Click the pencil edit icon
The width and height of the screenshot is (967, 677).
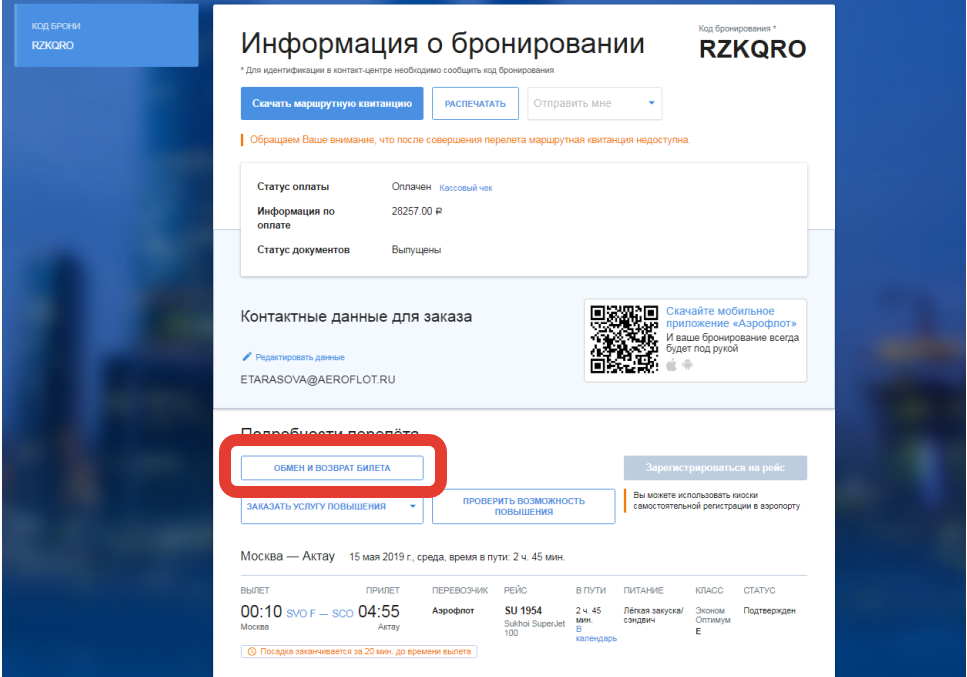(247, 356)
